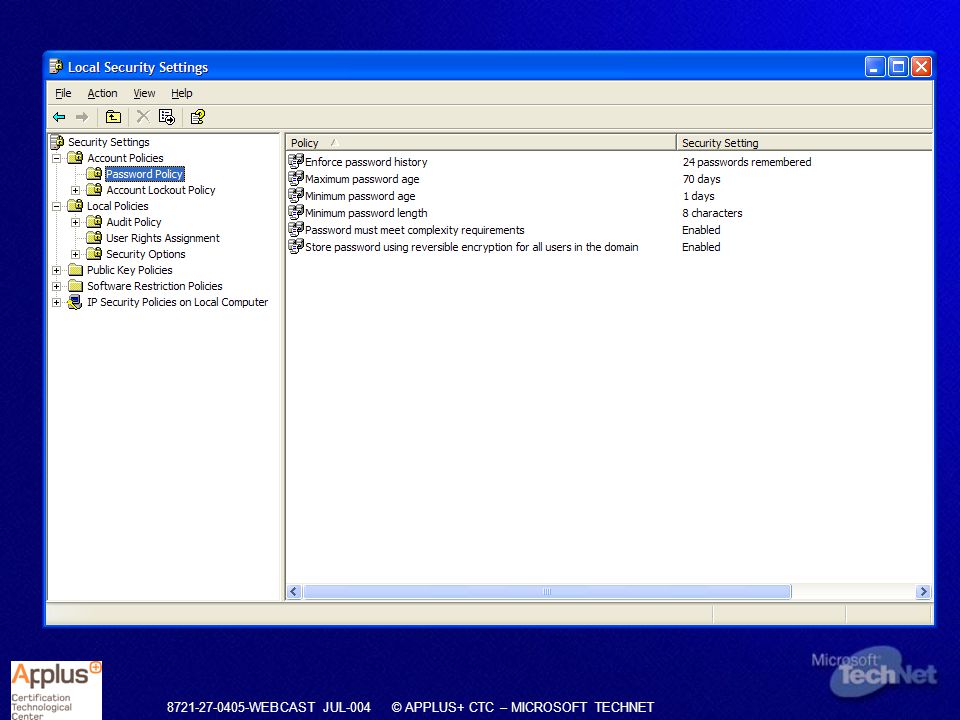Click the Security Settings root icon
This screenshot has width=960, height=720.
coord(57,142)
